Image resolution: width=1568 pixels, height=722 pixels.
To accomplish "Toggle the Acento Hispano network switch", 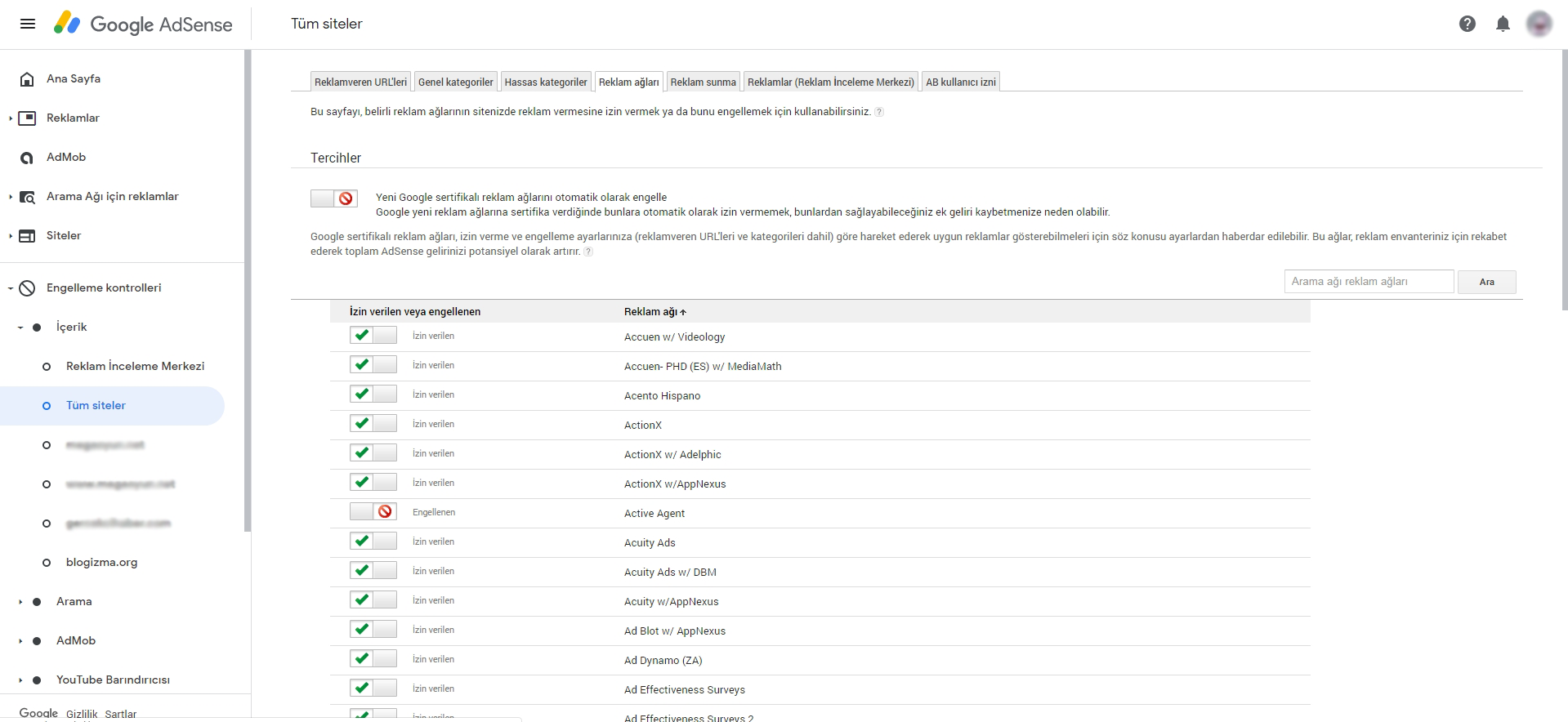I will [373, 394].
